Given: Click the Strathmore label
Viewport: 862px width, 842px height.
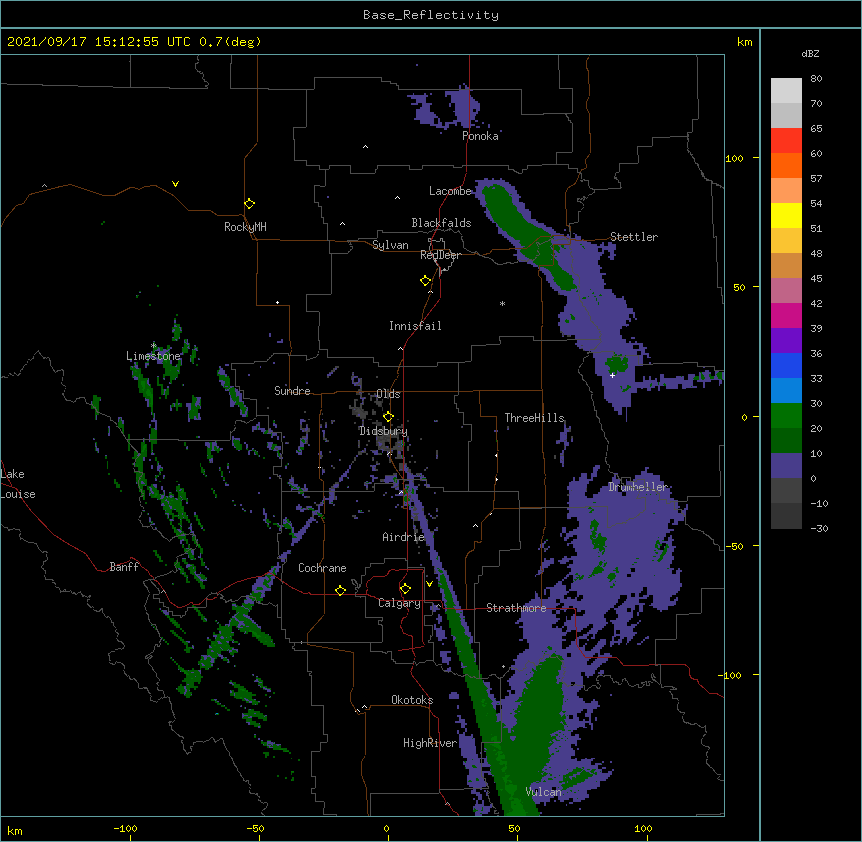Looking at the screenshot, I should 516,608.
